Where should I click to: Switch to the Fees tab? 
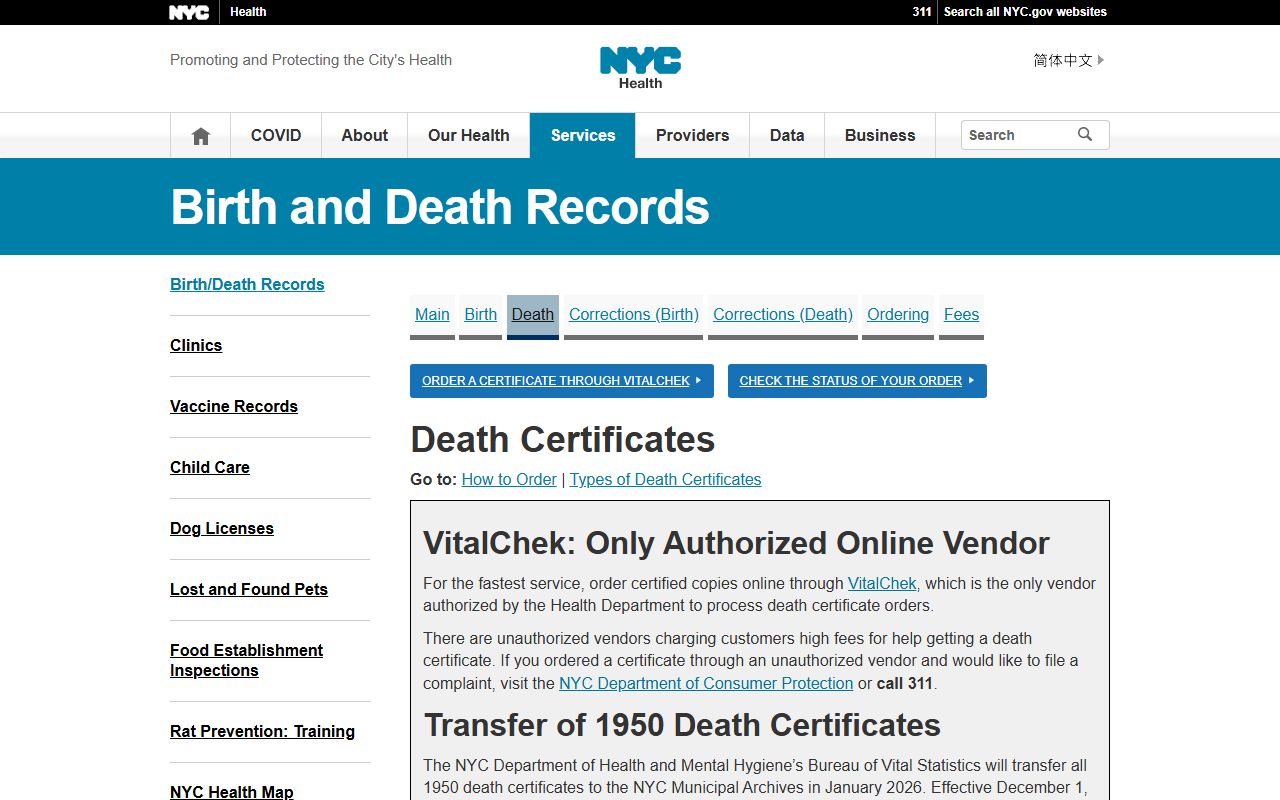[961, 315]
